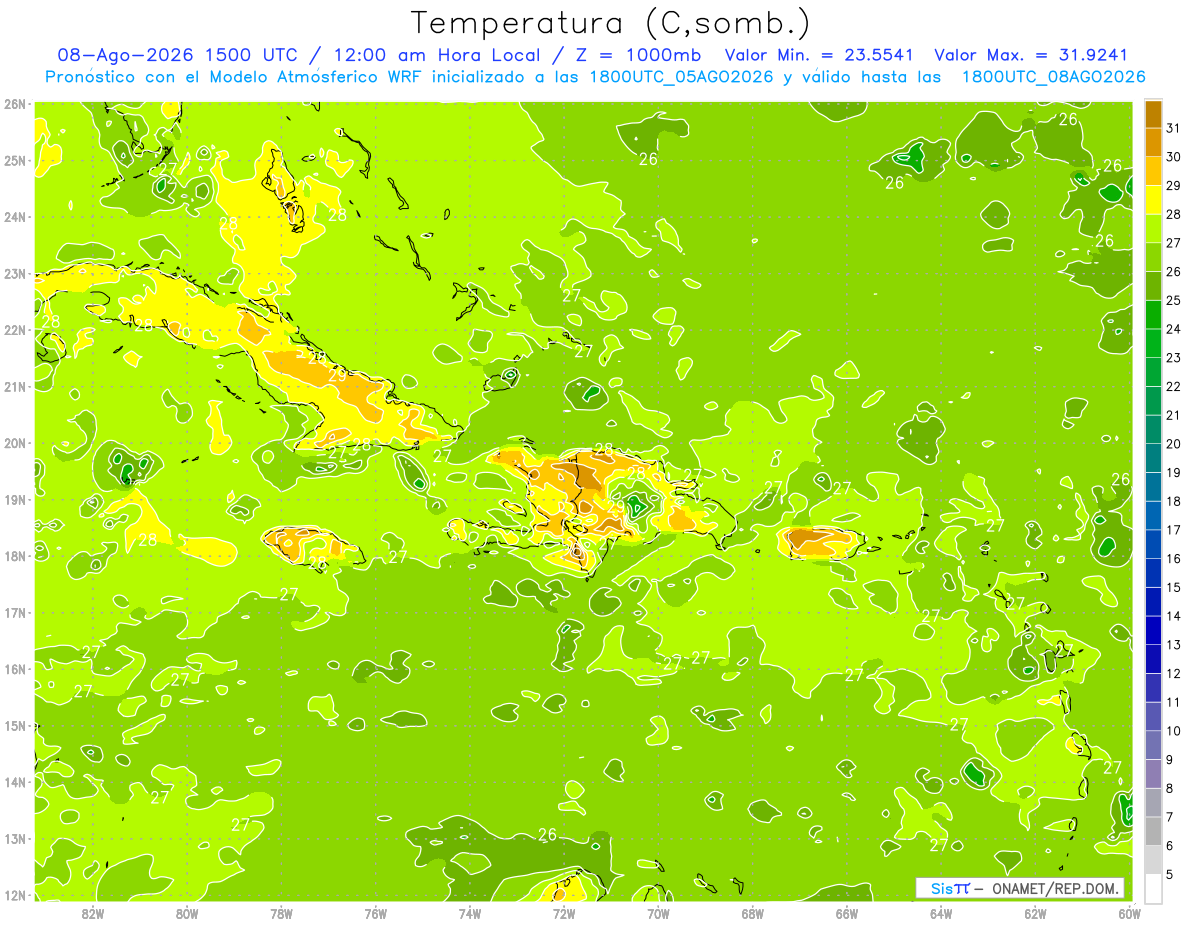Click the "22N" latitude axis label

point(15,330)
